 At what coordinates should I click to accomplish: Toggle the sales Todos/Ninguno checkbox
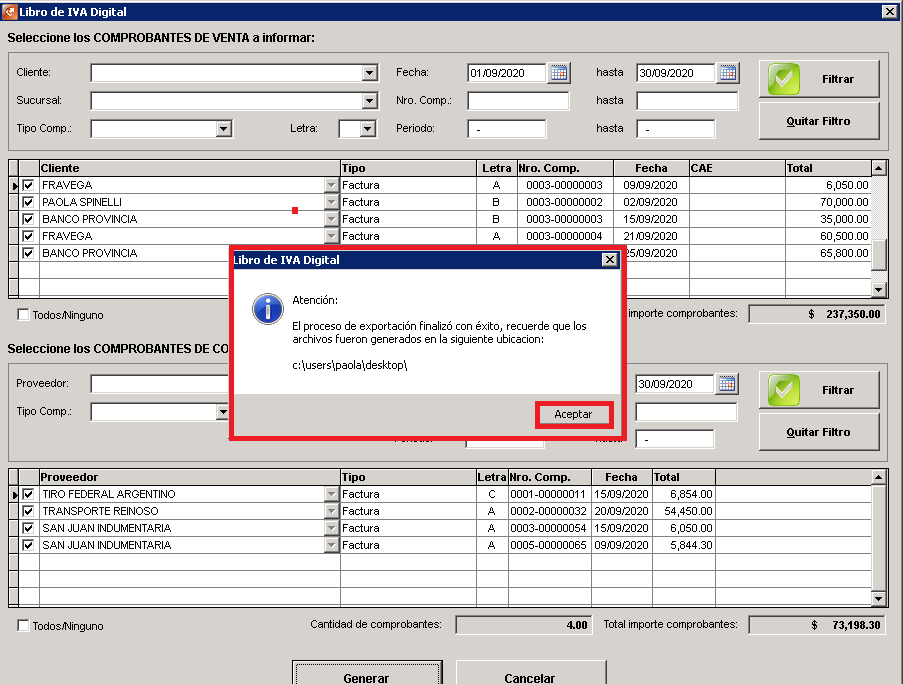23,315
